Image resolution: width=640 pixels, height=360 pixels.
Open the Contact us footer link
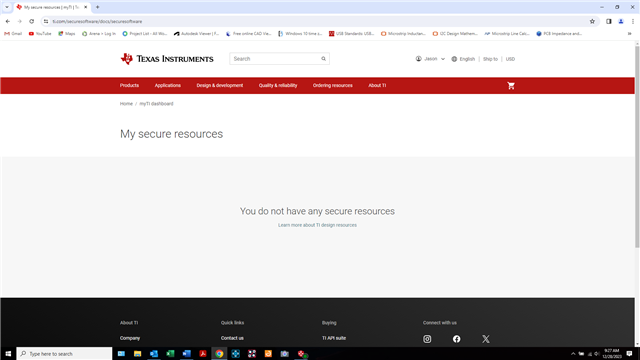232,338
